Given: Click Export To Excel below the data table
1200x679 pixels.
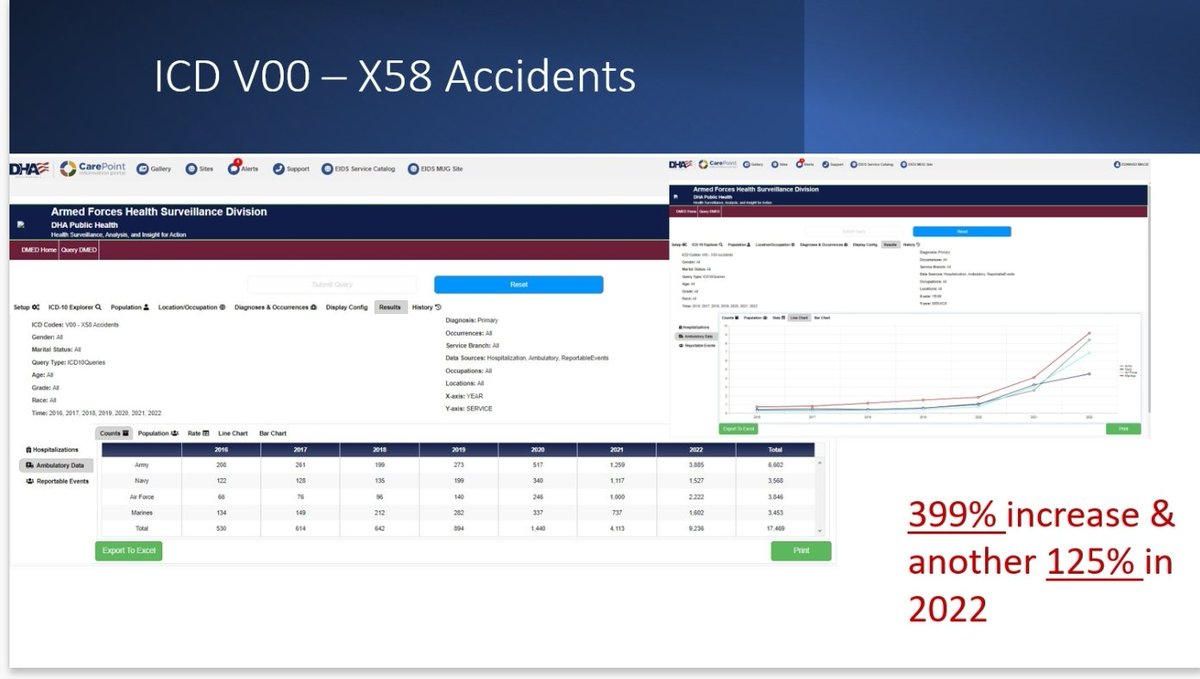Looking at the screenshot, I should coord(127,551).
